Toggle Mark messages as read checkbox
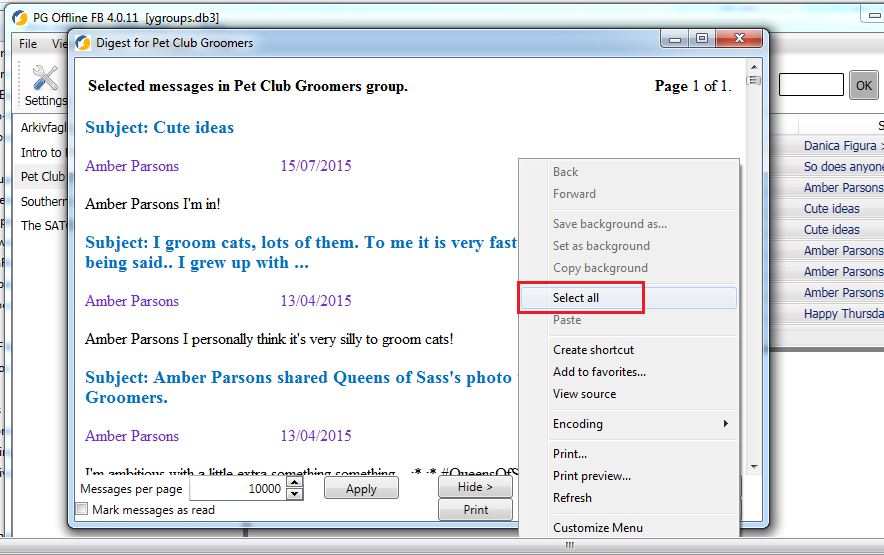Viewport: 884px width, 555px height. pyautogui.click(x=82, y=509)
